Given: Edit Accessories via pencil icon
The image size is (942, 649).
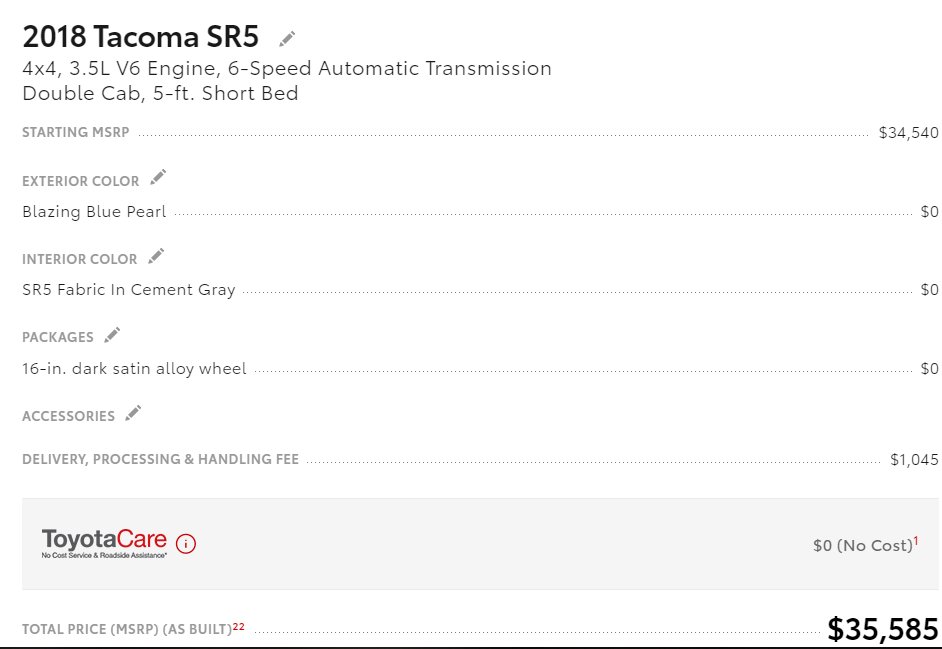Looking at the screenshot, I should pos(133,413).
